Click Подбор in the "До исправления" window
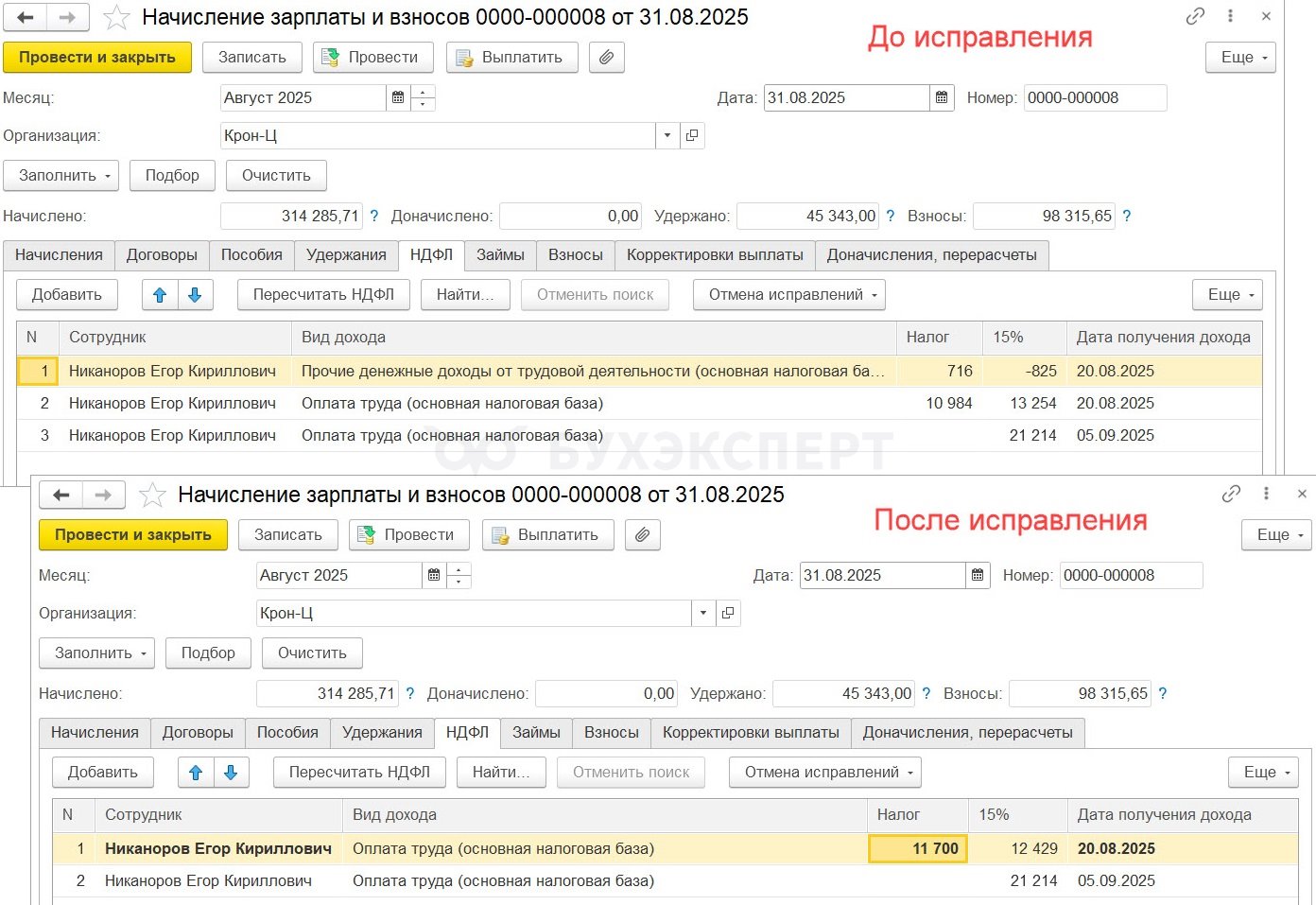The height and width of the screenshot is (905, 1316). (x=172, y=176)
